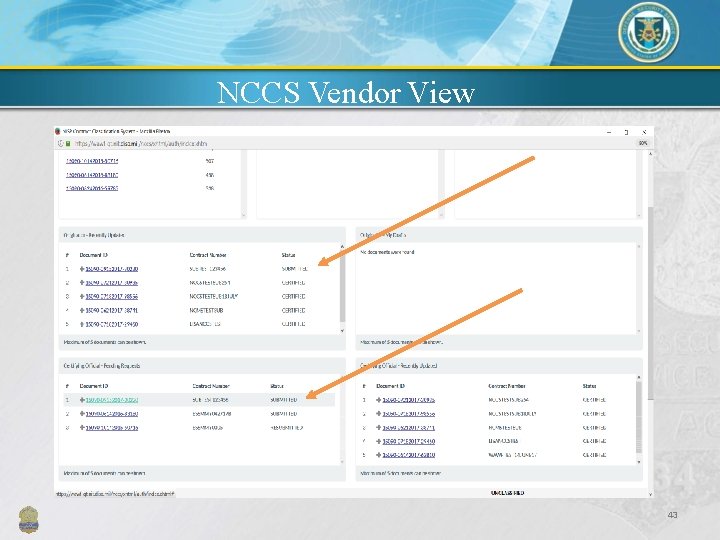The width and height of the screenshot is (720, 540).
Task: Click scroll-down arrow of Originator Recently Updated panel
Action: pyautogui.click(x=342, y=331)
